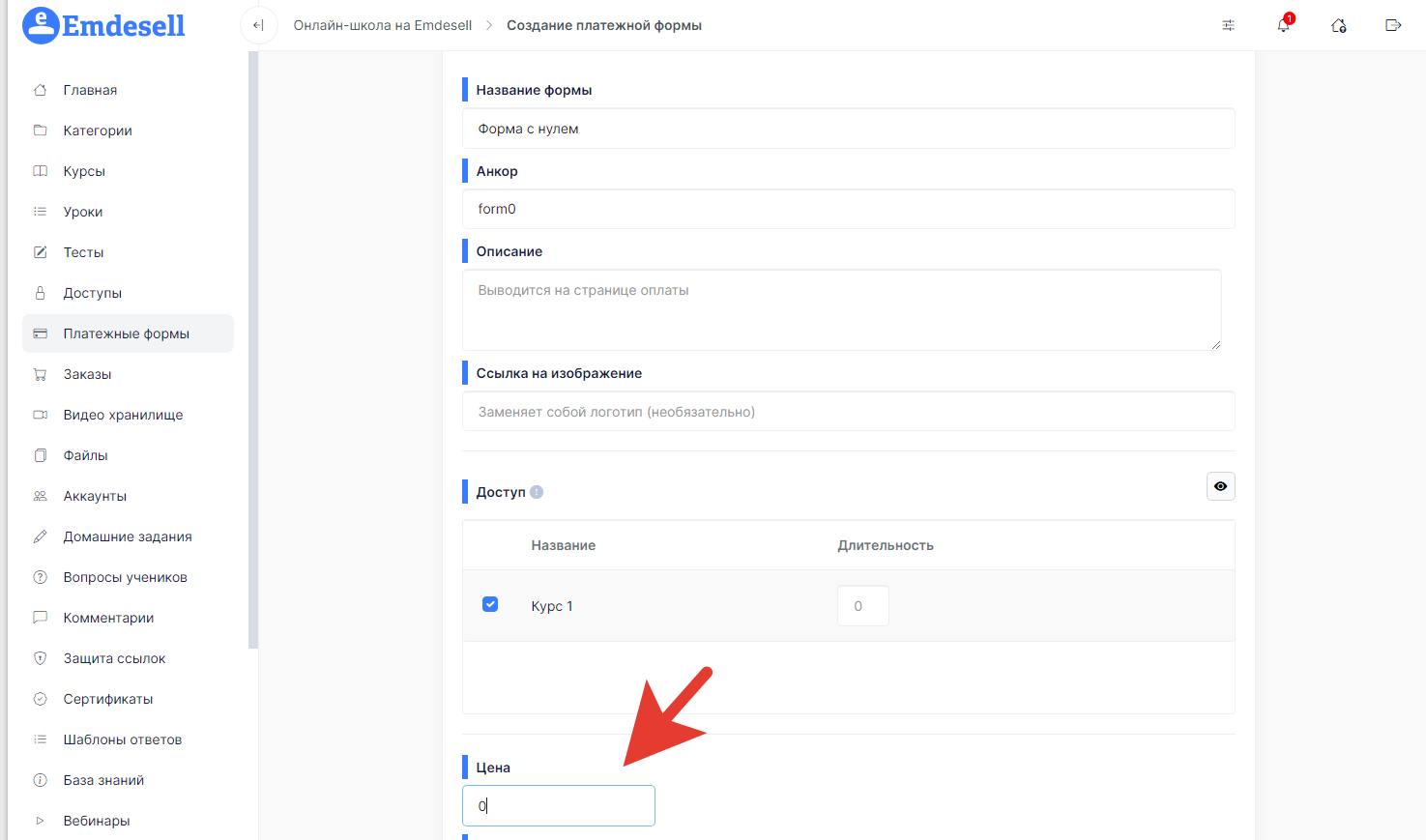
Task: Click the notification bell icon
Action: [1283, 25]
